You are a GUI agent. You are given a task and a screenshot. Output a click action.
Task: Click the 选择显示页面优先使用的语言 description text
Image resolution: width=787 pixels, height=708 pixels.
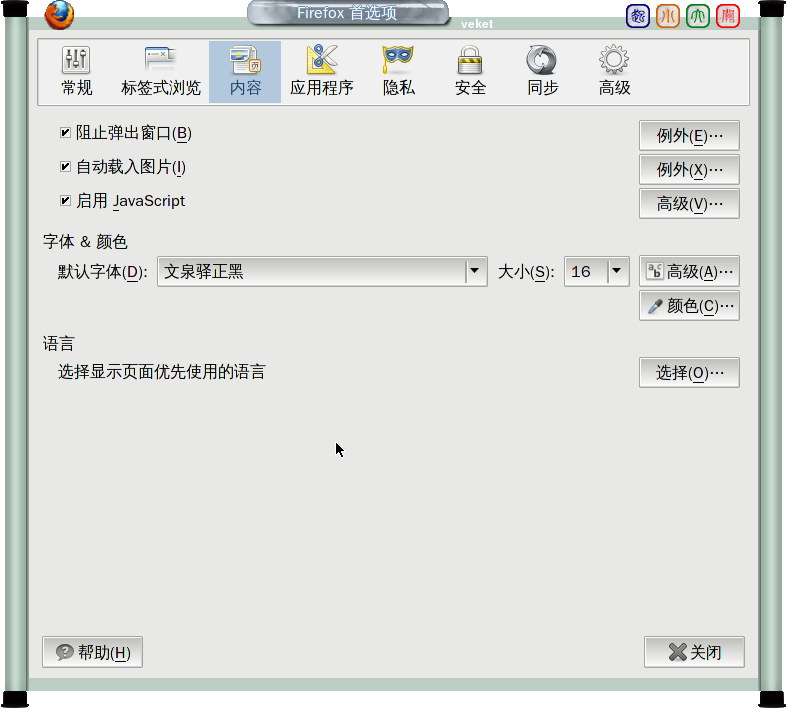(x=161, y=372)
